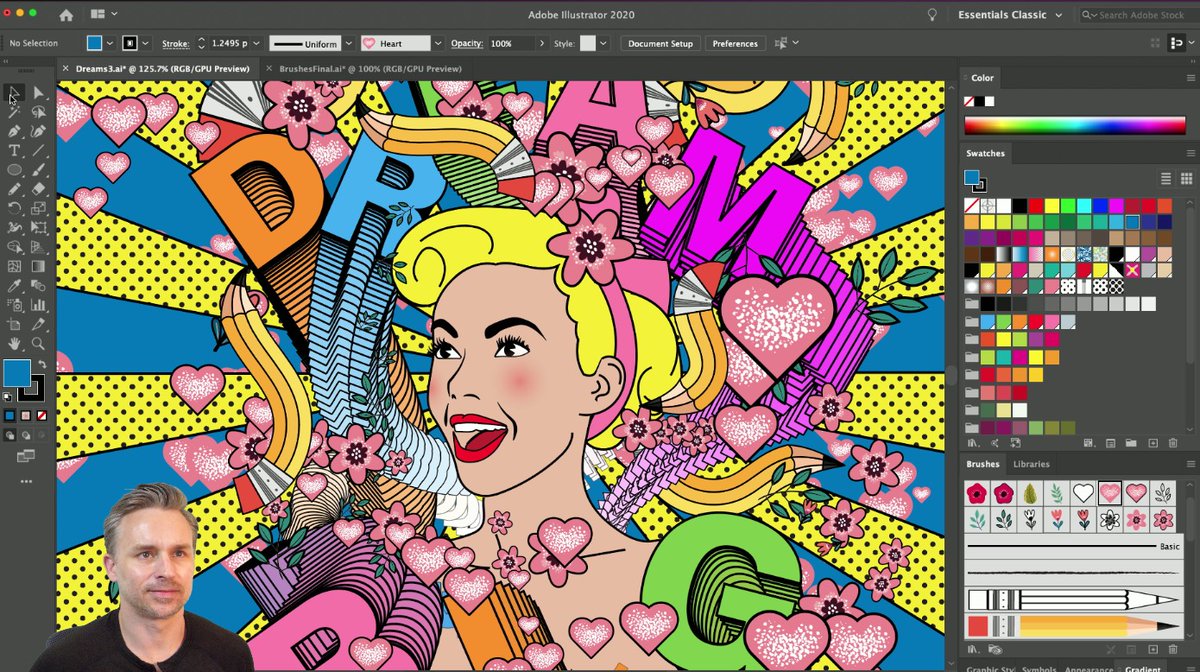Choose the Rotate tool

14,208
